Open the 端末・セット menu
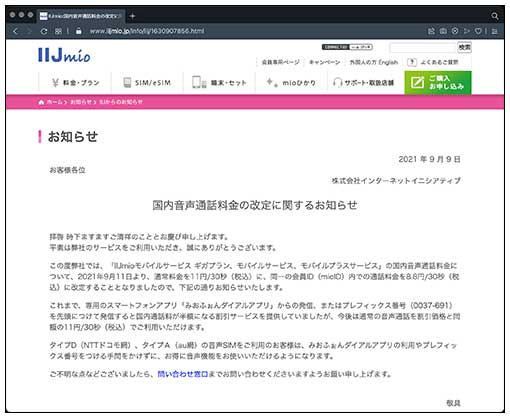Image resolution: width=510 pixels, height=418 pixels. tap(219, 83)
